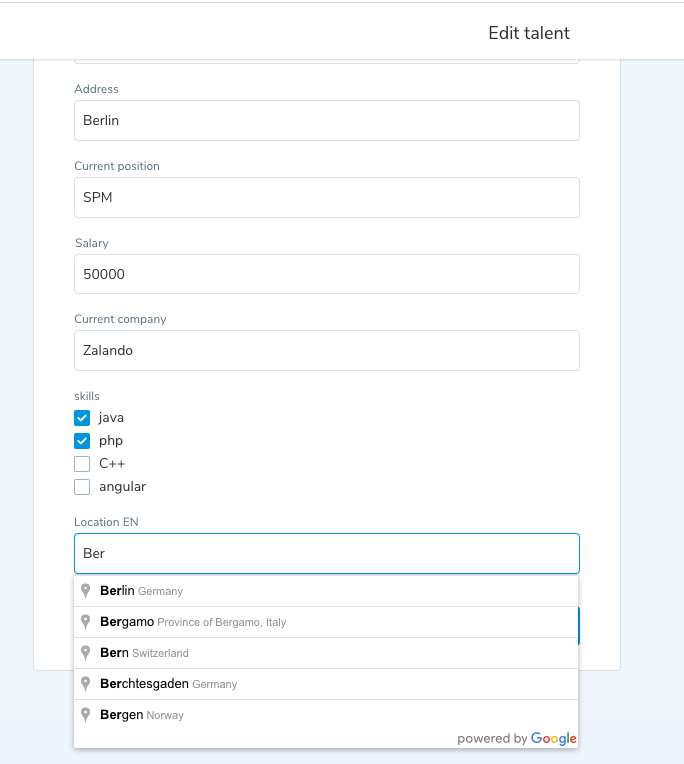This screenshot has width=684, height=764.
Task: Click the map pin icon beside Bergen
Action: (86, 715)
